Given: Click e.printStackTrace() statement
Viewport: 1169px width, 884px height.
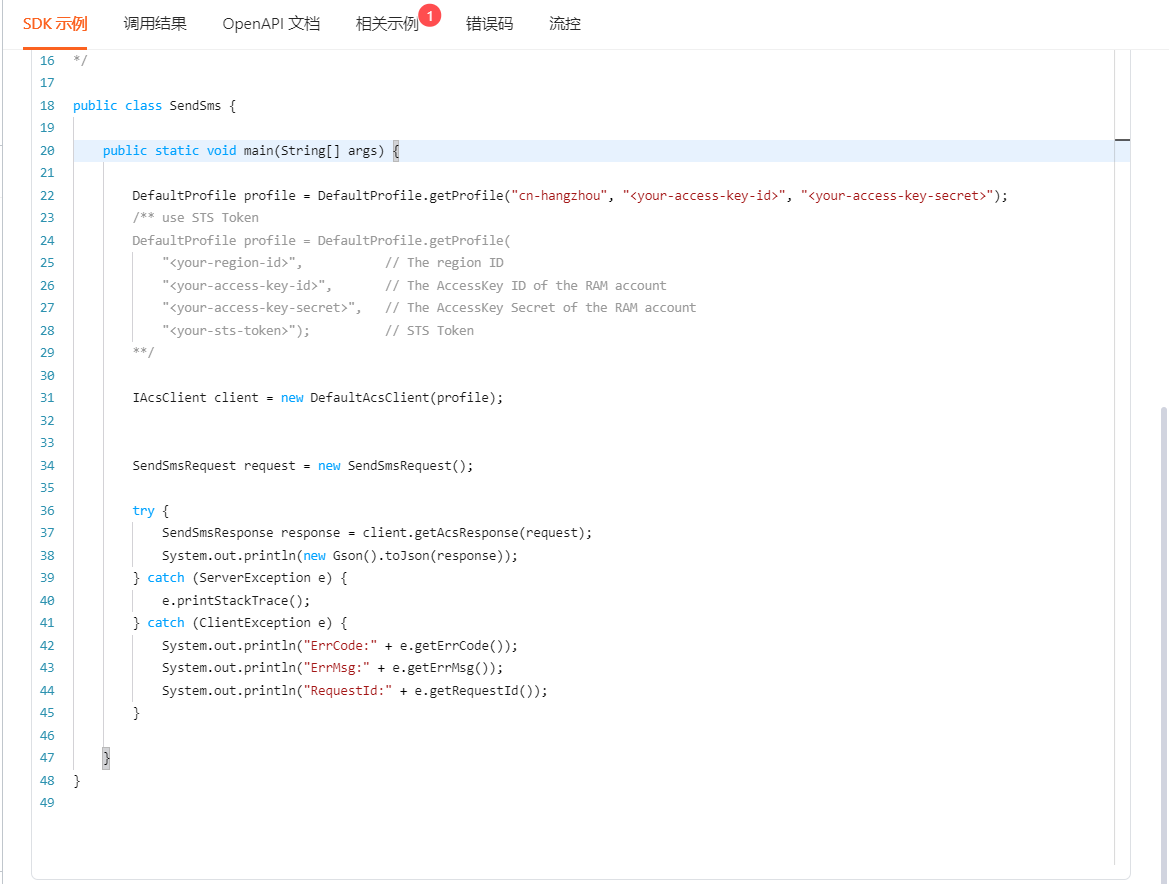Looking at the screenshot, I should pos(236,601).
